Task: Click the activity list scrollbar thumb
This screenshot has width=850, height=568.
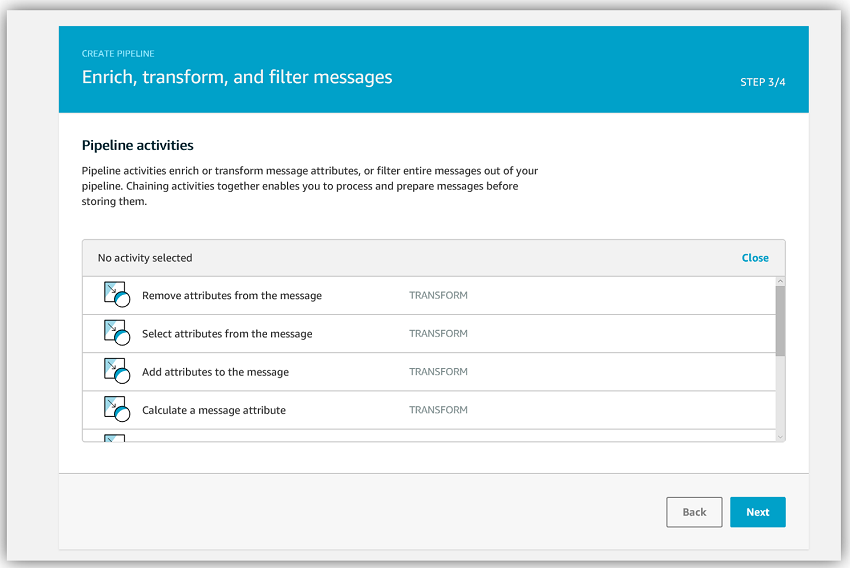Action: (x=780, y=320)
